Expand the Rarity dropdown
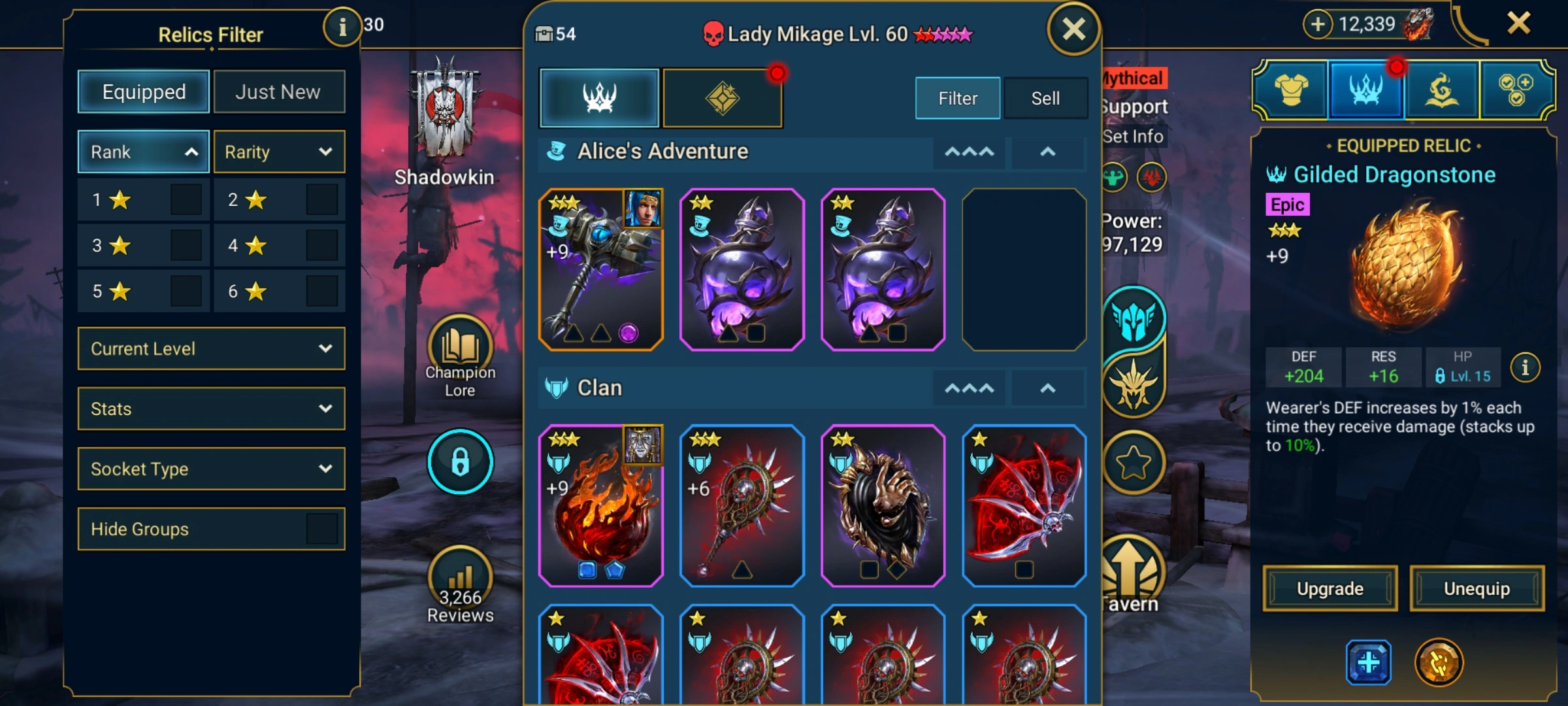Viewport: 1568px width, 706px height. point(279,152)
